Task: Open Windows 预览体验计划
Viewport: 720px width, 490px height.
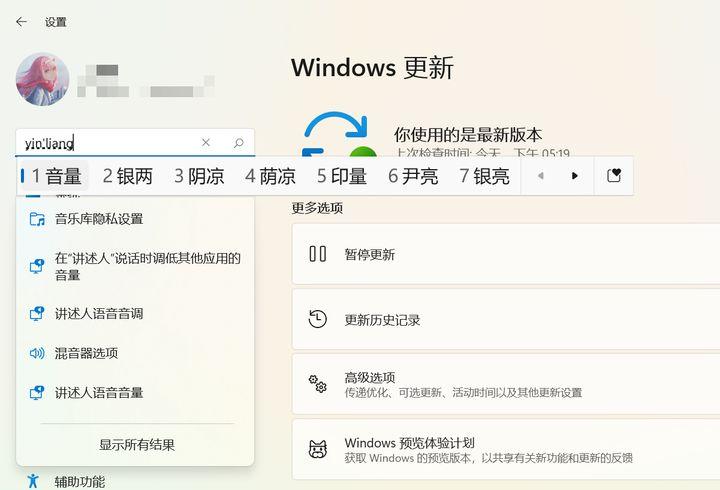Action: pyautogui.click(x=506, y=450)
